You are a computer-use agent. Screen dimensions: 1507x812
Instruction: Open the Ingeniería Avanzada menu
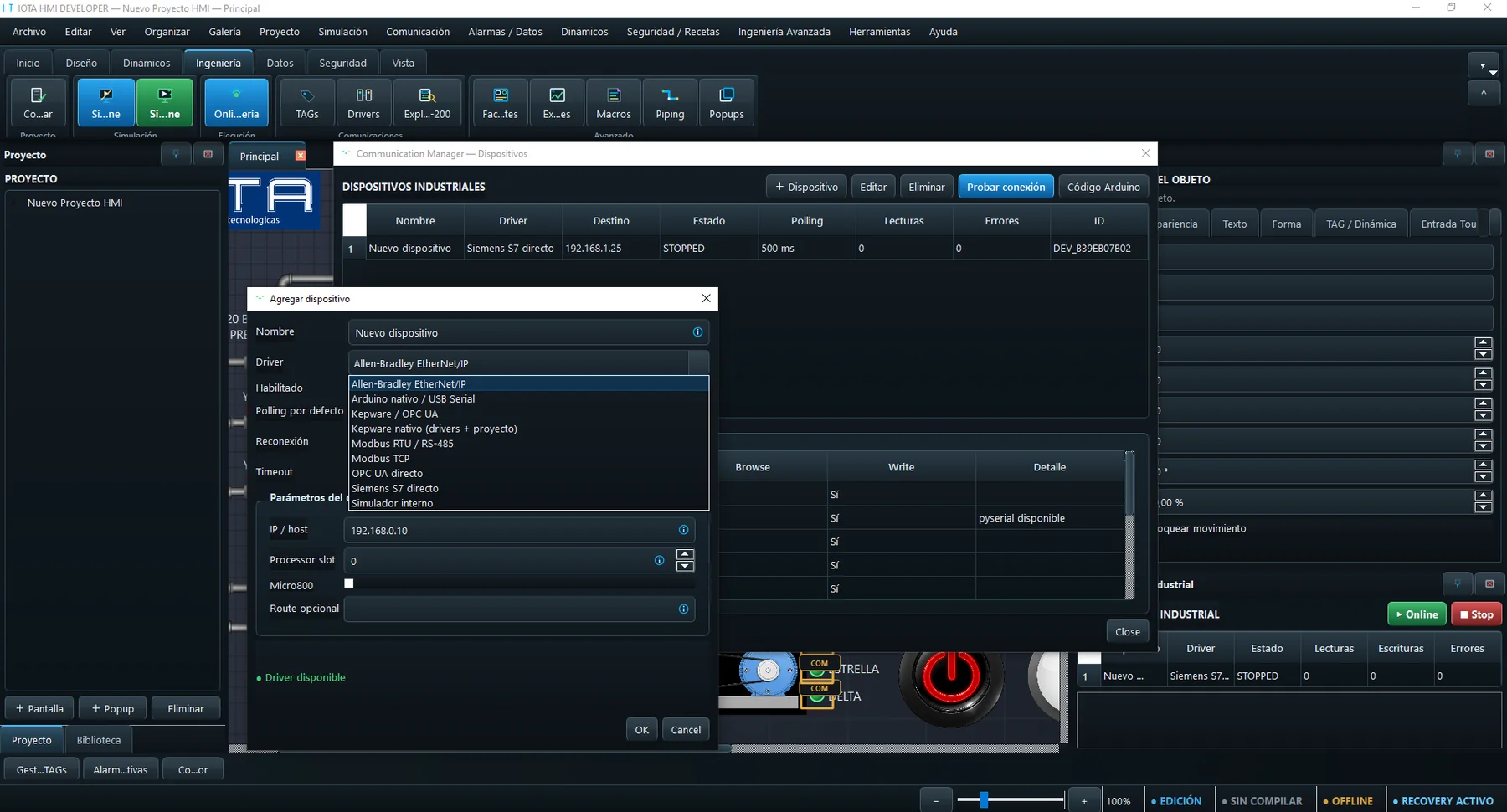click(784, 32)
